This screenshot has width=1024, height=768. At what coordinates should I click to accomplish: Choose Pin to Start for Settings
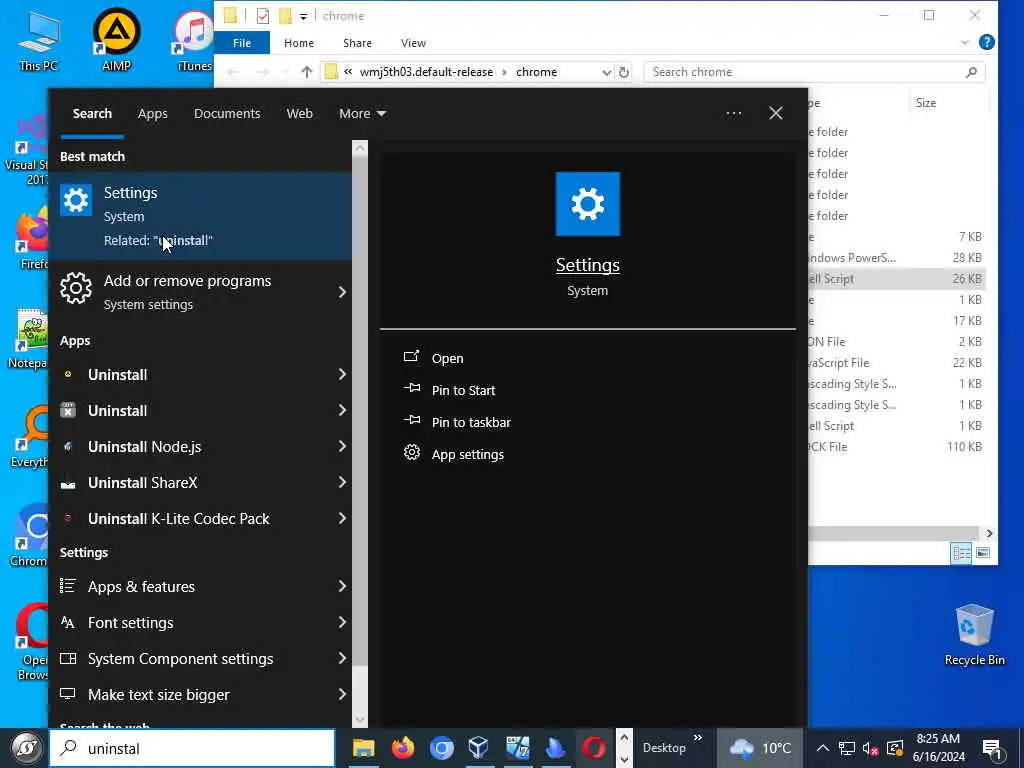[x=464, y=390]
